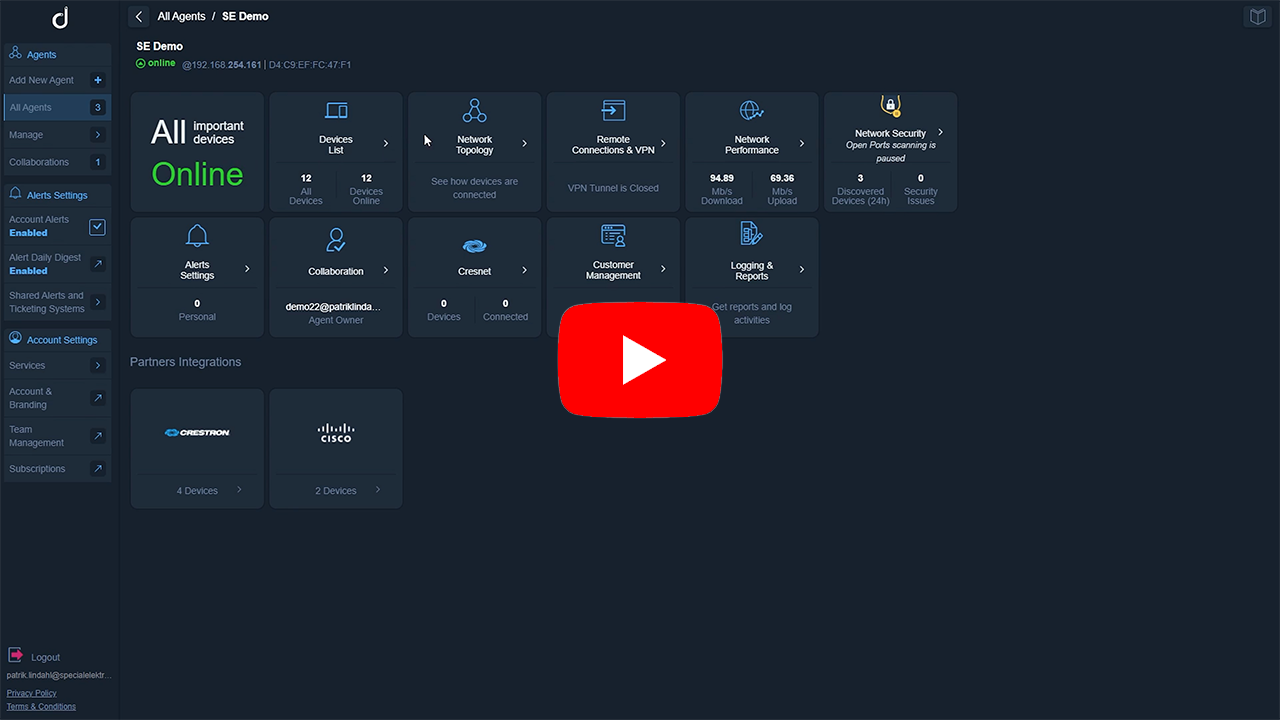1280x720 pixels.
Task: Open the book guide icon at top right
Action: tap(1258, 17)
